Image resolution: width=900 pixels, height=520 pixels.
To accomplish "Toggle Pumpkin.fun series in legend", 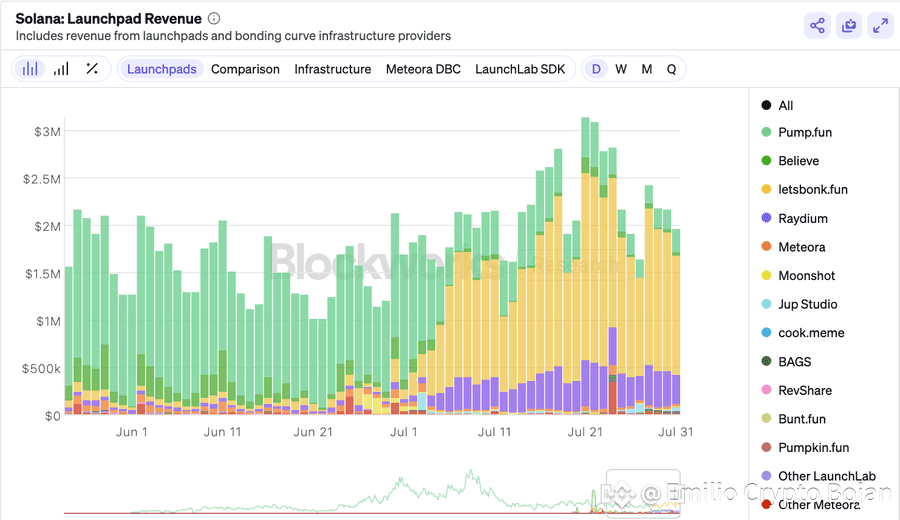I will pos(805,448).
